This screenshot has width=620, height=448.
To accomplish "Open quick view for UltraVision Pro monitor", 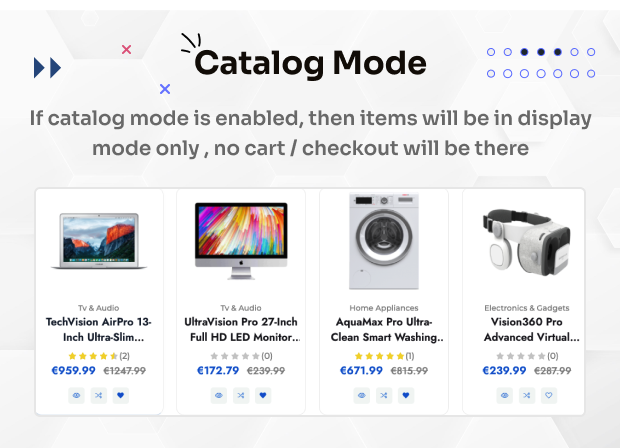I will (x=219, y=395).
